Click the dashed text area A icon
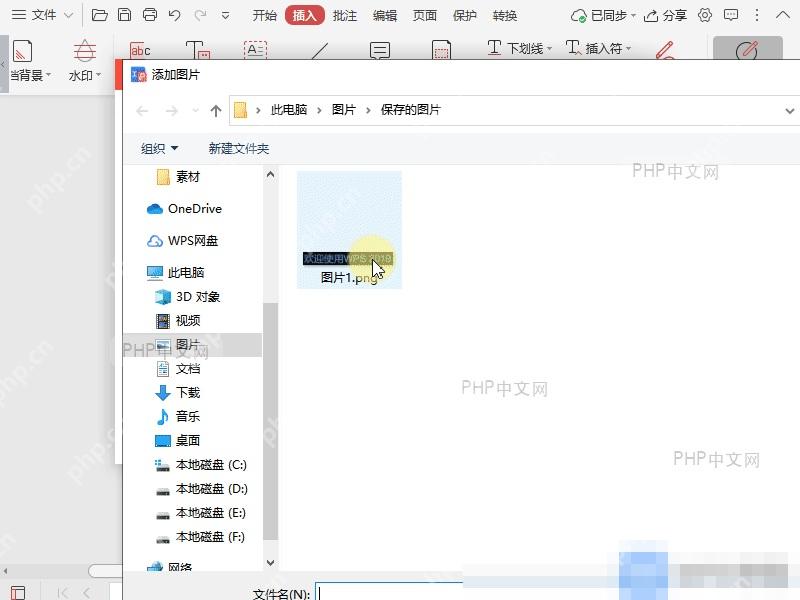Screen dimensions: 800x600 point(256,49)
